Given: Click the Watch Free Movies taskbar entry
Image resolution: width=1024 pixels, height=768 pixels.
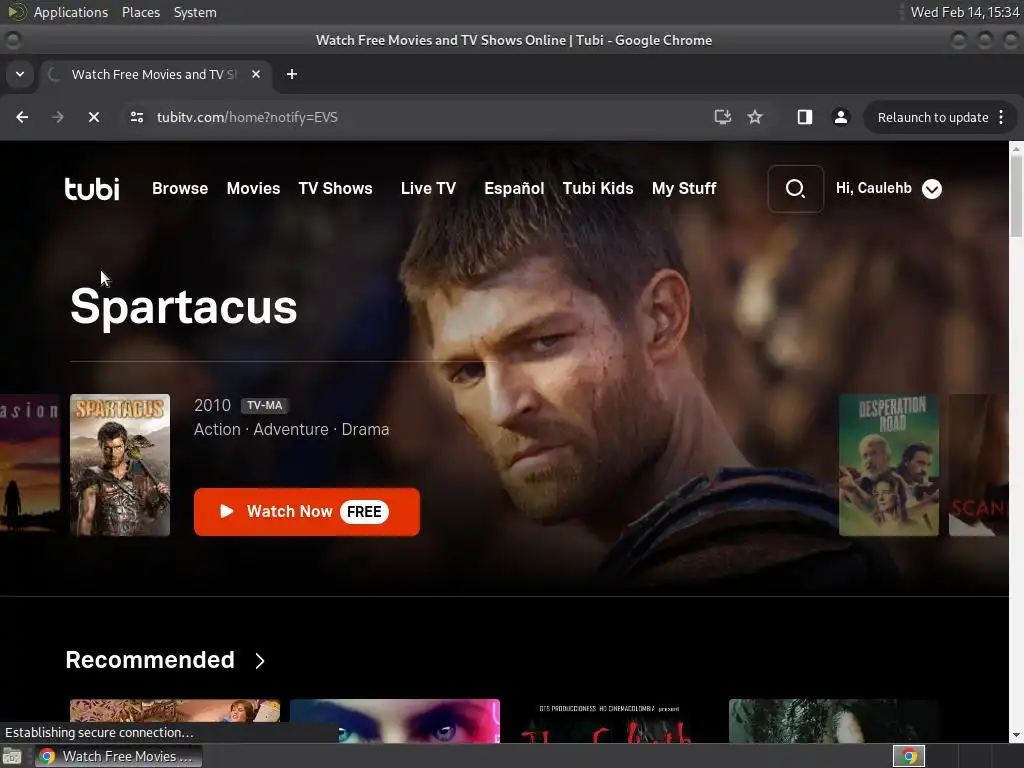Looking at the screenshot, I should [118, 756].
